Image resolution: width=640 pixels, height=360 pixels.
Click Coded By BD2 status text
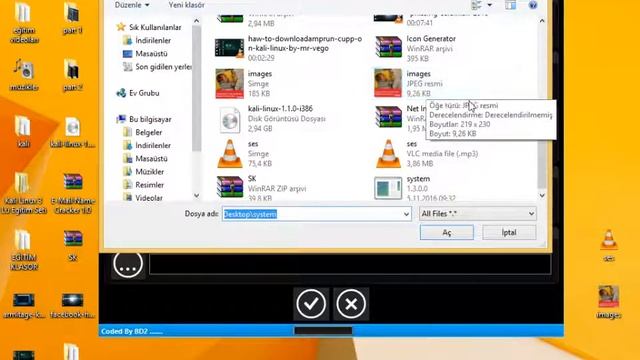131,331
